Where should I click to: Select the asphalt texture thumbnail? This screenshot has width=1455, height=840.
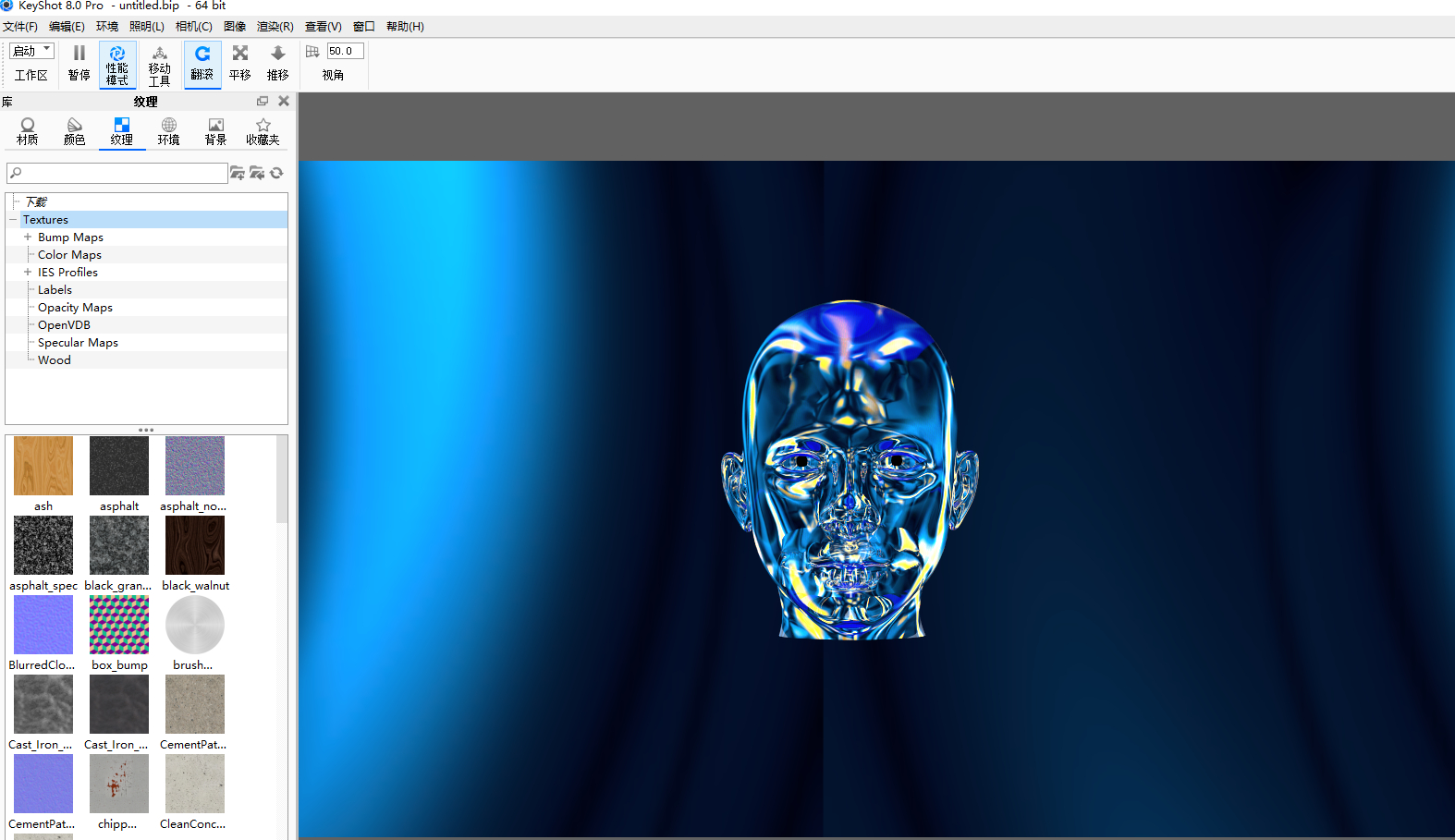click(x=119, y=466)
